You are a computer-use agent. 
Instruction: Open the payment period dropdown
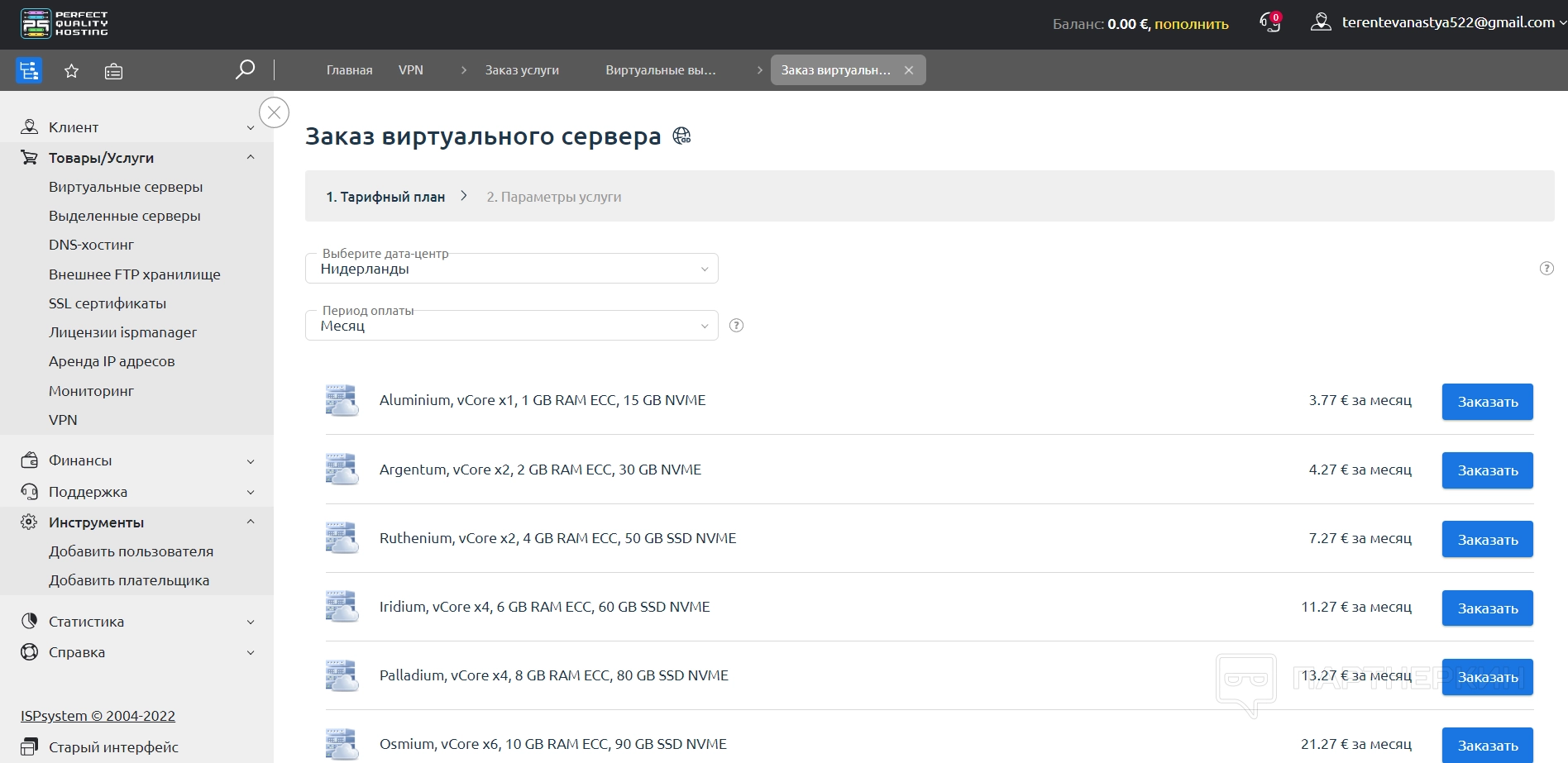click(x=511, y=326)
